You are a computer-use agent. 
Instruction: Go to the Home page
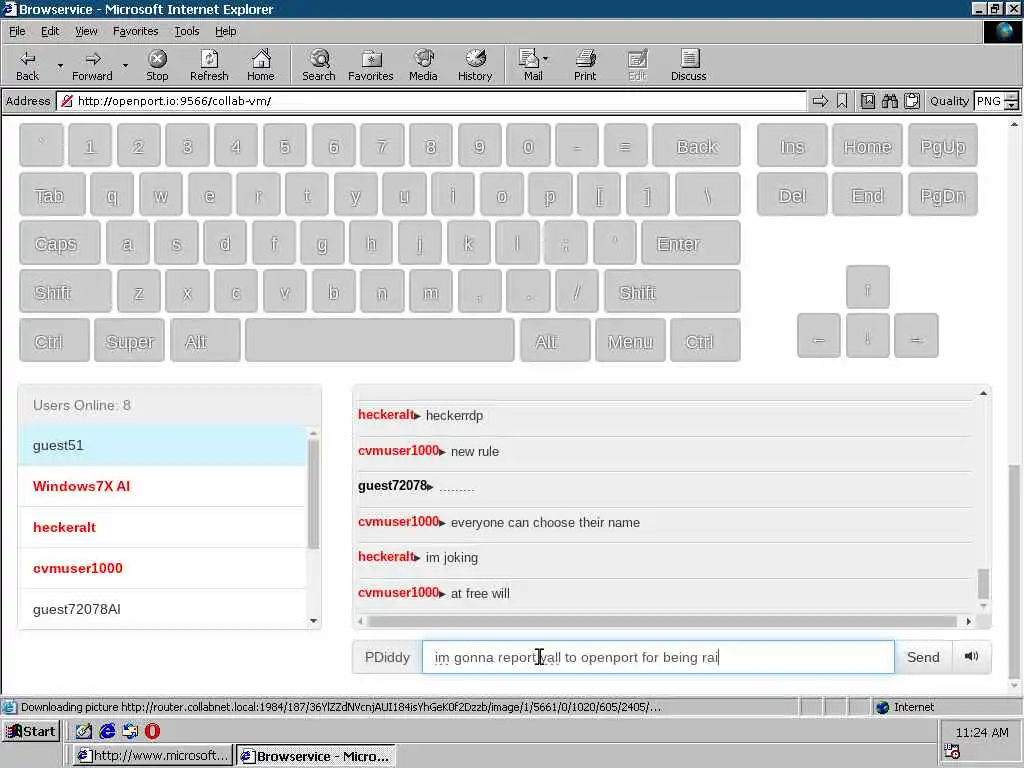tap(261, 65)
